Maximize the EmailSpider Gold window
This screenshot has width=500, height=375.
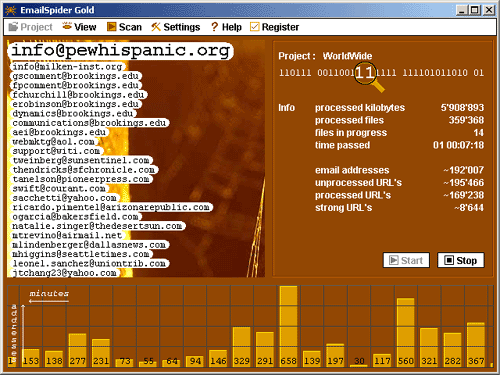click(475, 10)
